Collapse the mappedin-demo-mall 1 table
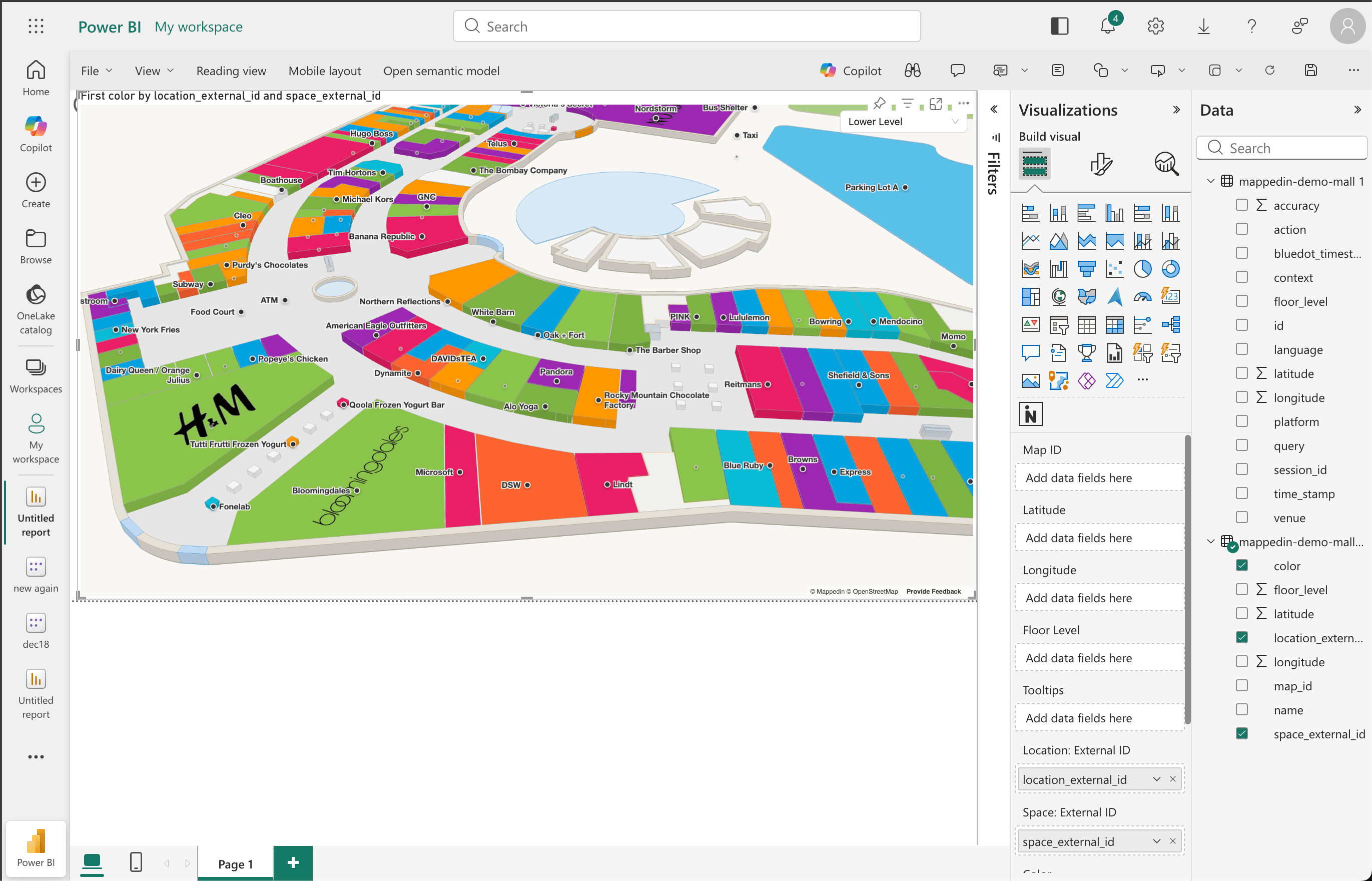The height and width of the screenshot is (881, 1372). (1210, 181)
